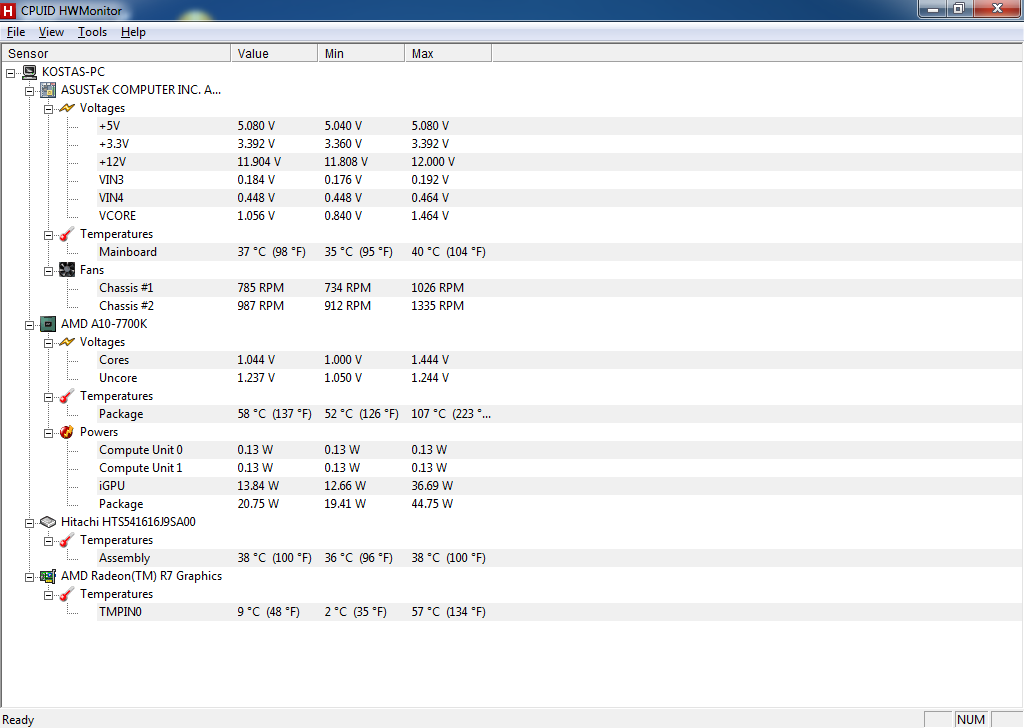Click the Hitachi hard drive icon
Viewport: 1024px width, 728px height.
pos(48,522)
